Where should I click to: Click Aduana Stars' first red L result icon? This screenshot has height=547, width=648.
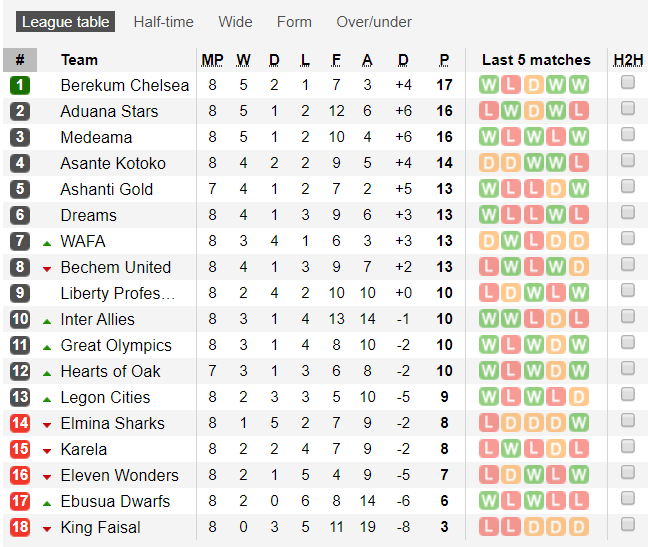point(488,111)
